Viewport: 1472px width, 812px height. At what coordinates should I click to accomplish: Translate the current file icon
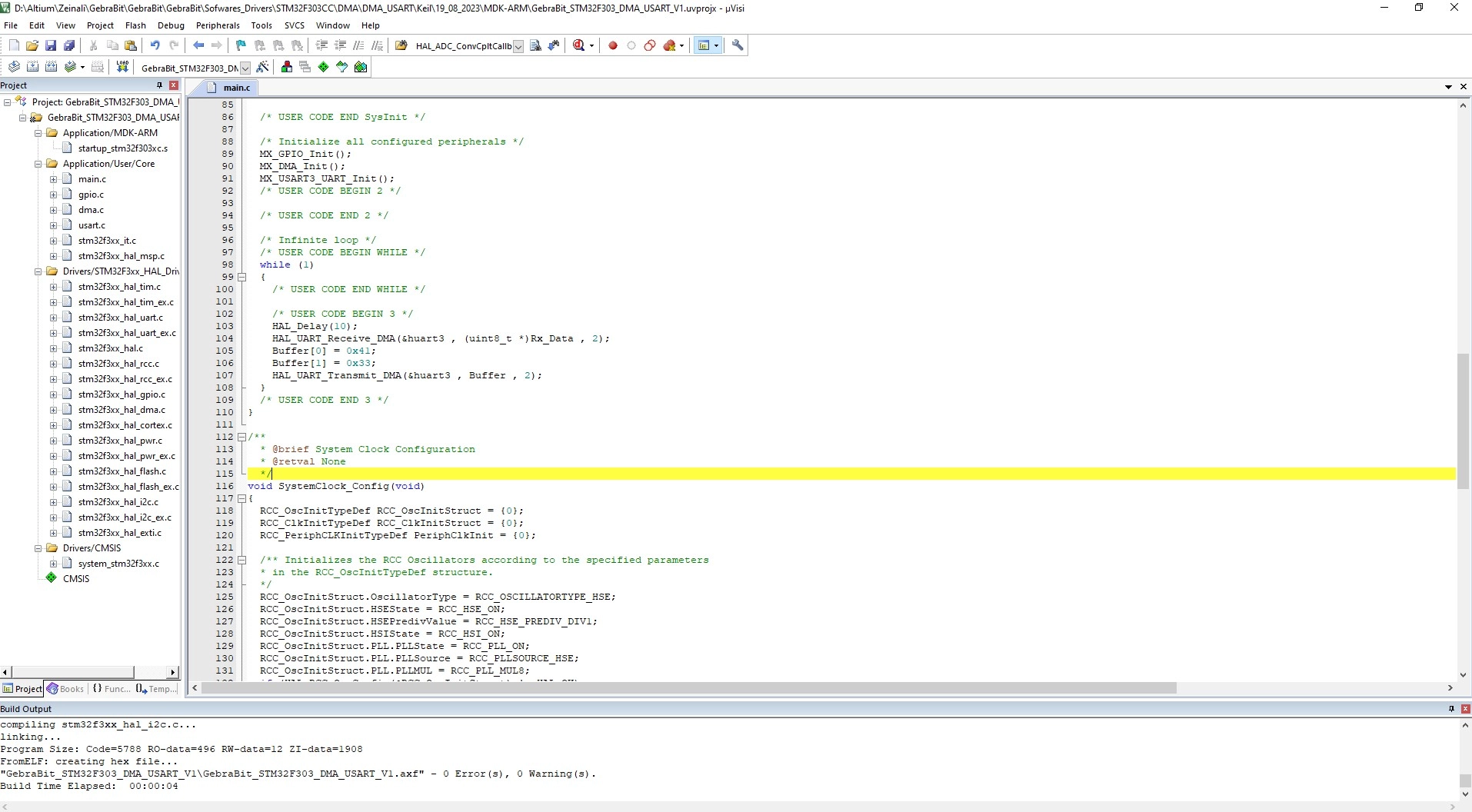pyautogui.click(x=14, y=67)
